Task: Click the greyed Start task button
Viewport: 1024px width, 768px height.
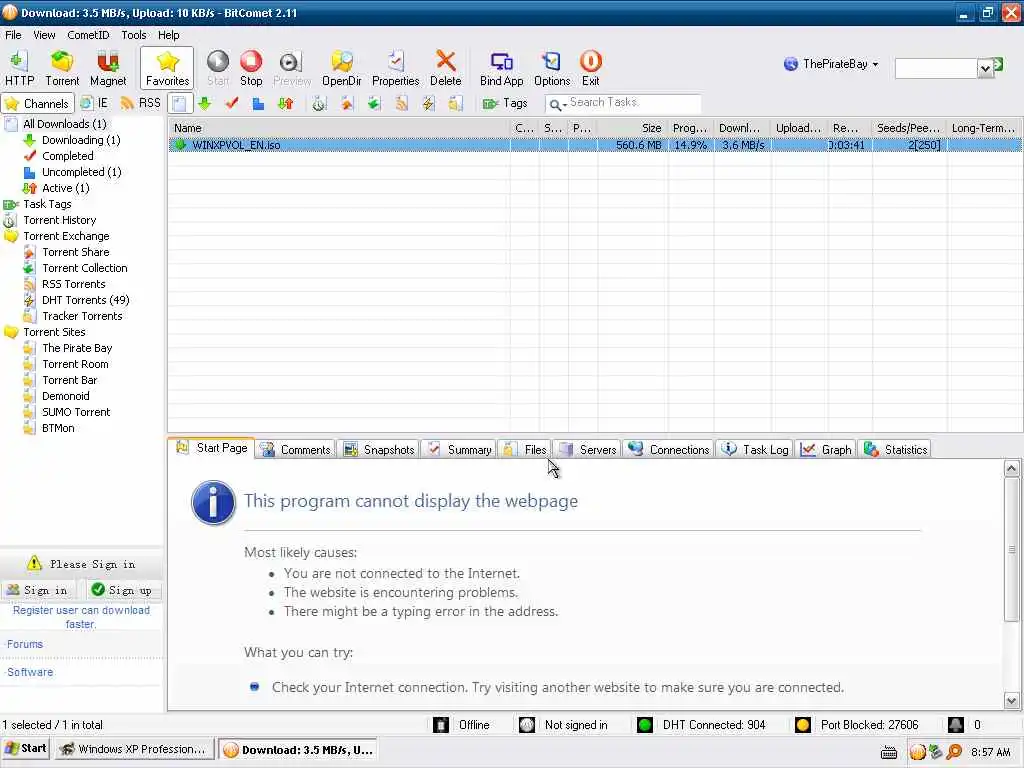Action: click(x=218, y=69)
